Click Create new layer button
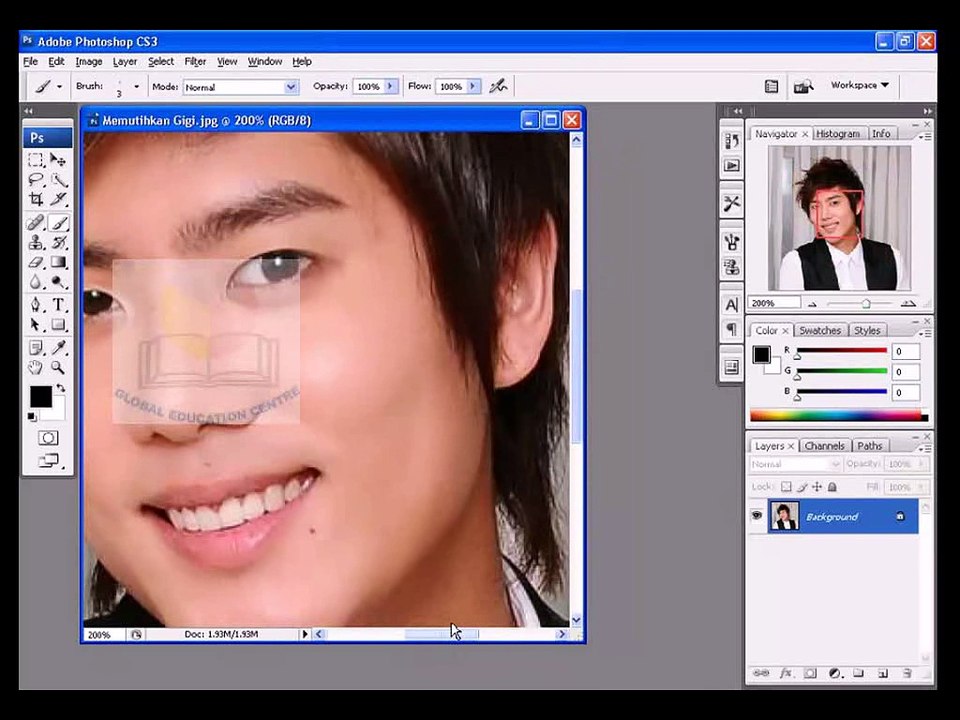Viewport: 960px width, 720px height. pyautogui.click(x=882, y=673)
